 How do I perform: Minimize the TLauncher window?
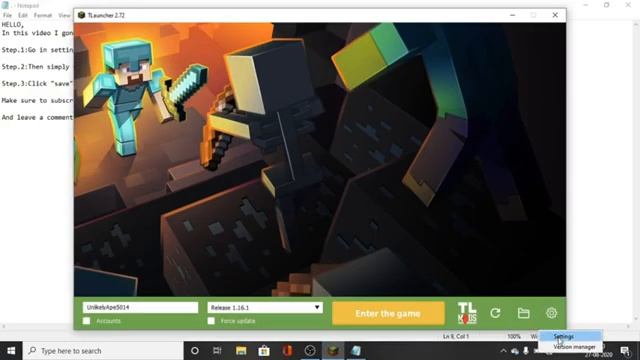(513, 15)
